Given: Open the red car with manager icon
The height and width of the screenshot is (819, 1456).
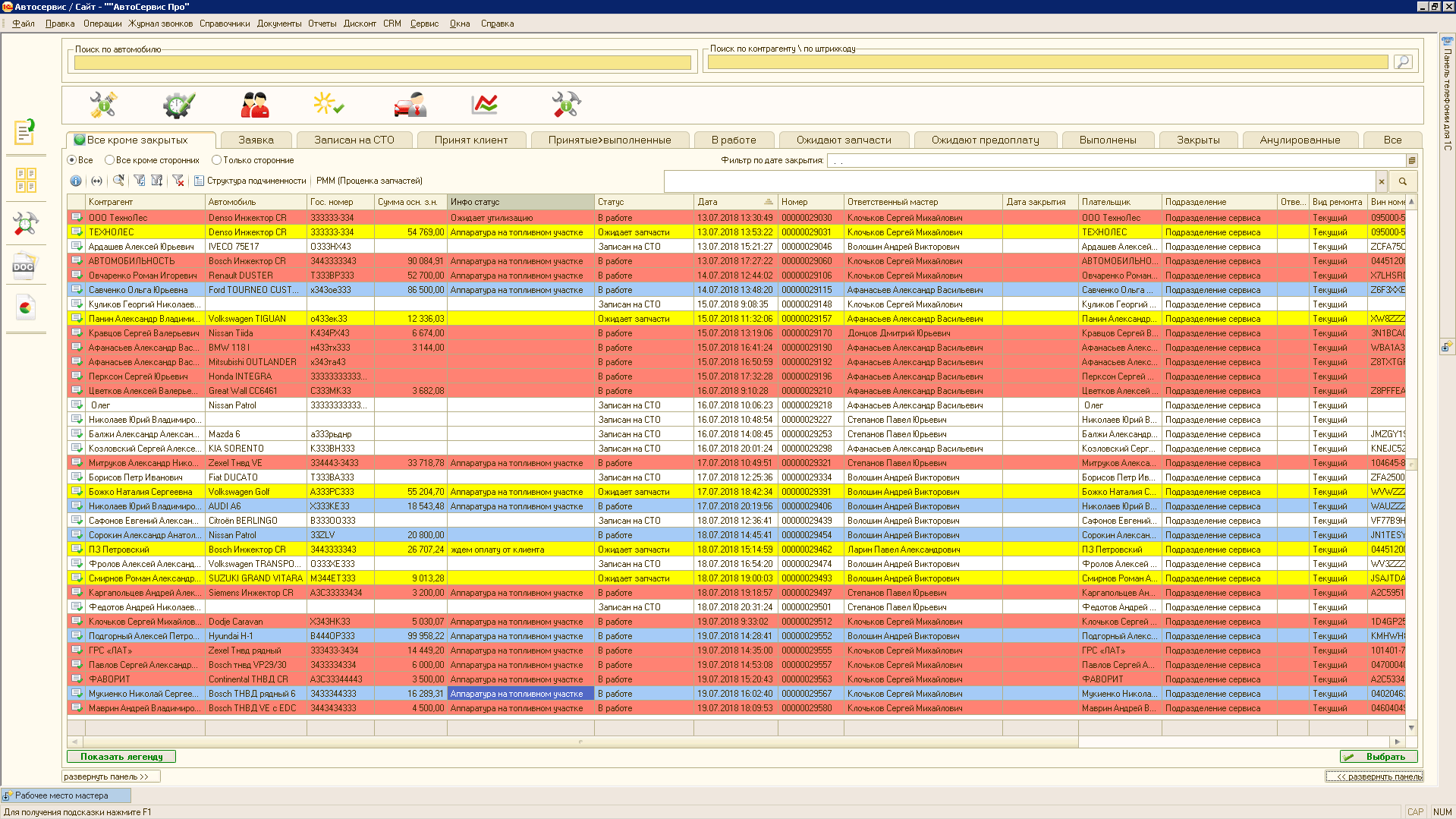Looking at the screenshot, I should pyautogui.click(x=410, y=105).
